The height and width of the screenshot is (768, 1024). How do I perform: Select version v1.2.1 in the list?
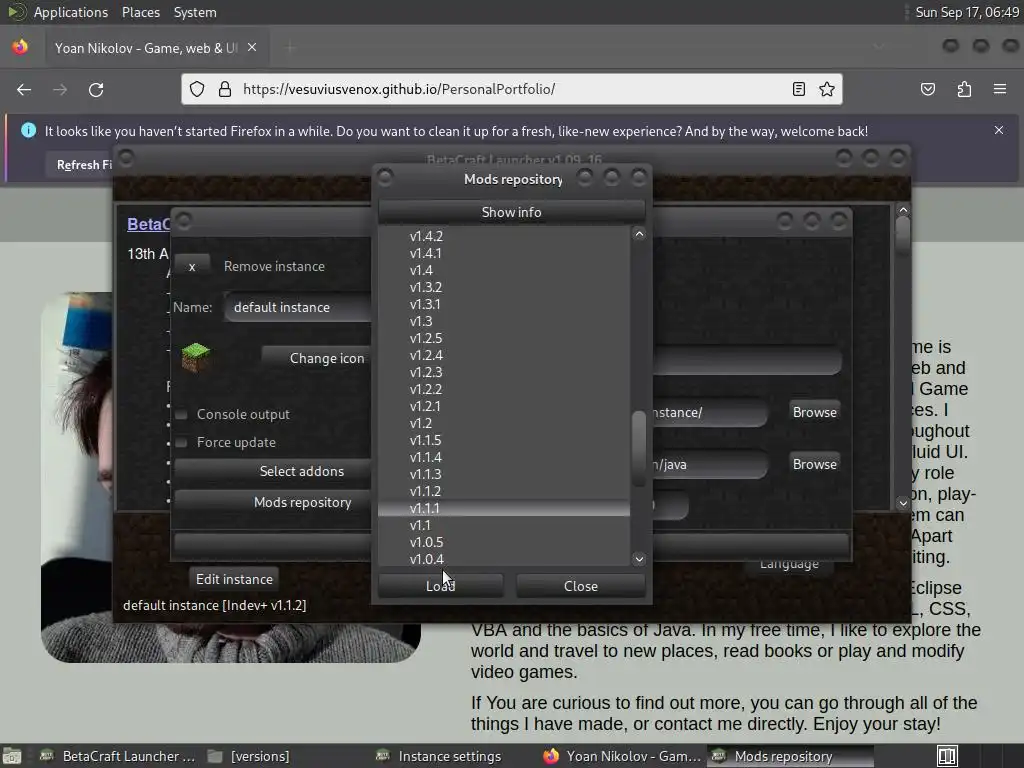504,406
